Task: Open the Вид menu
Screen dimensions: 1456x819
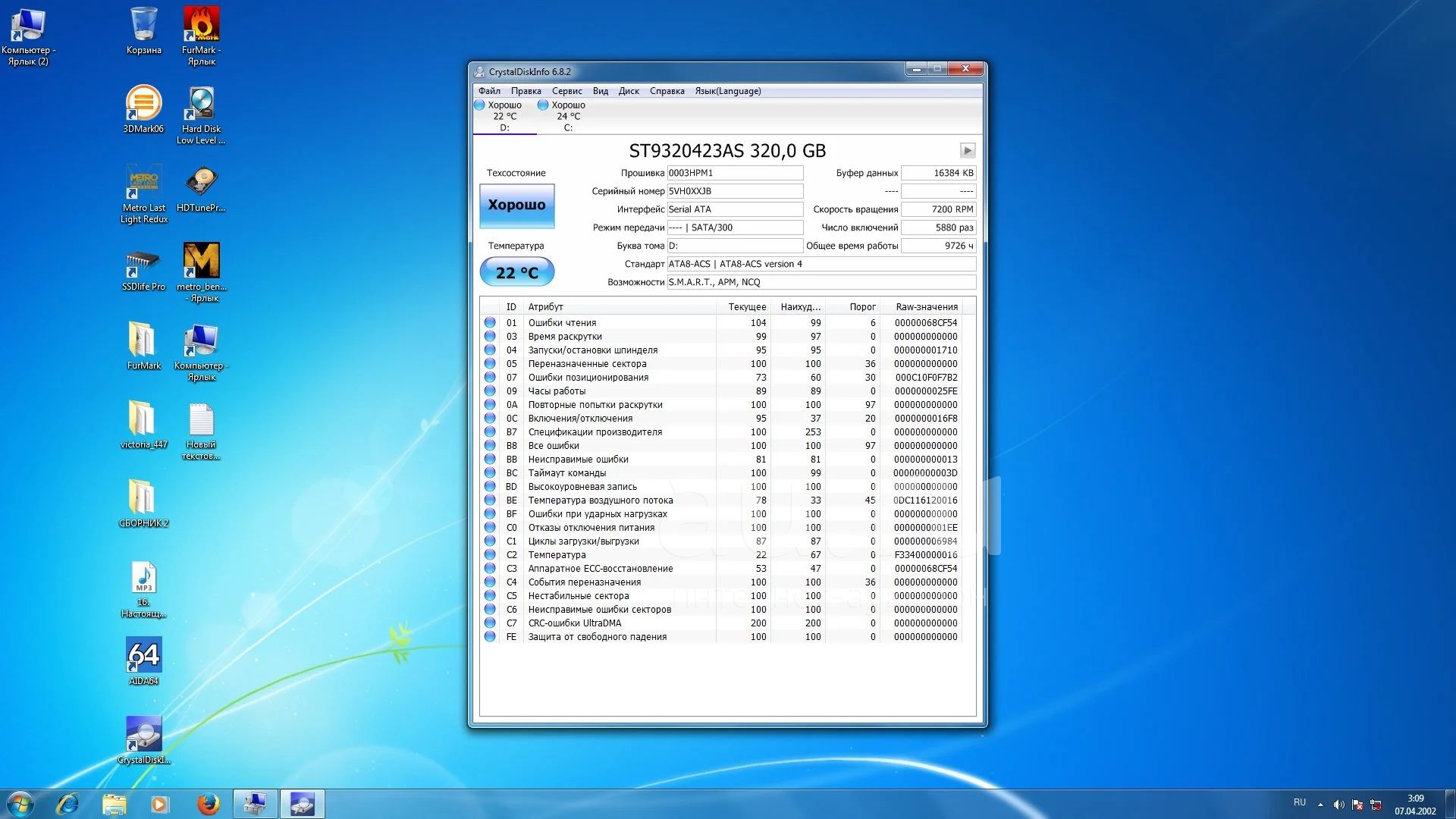Action: [x=600, y=91]
